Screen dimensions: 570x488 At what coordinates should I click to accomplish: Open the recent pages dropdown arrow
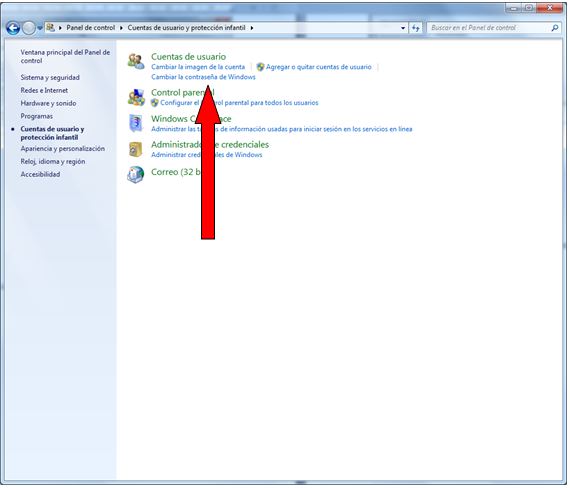40,28
